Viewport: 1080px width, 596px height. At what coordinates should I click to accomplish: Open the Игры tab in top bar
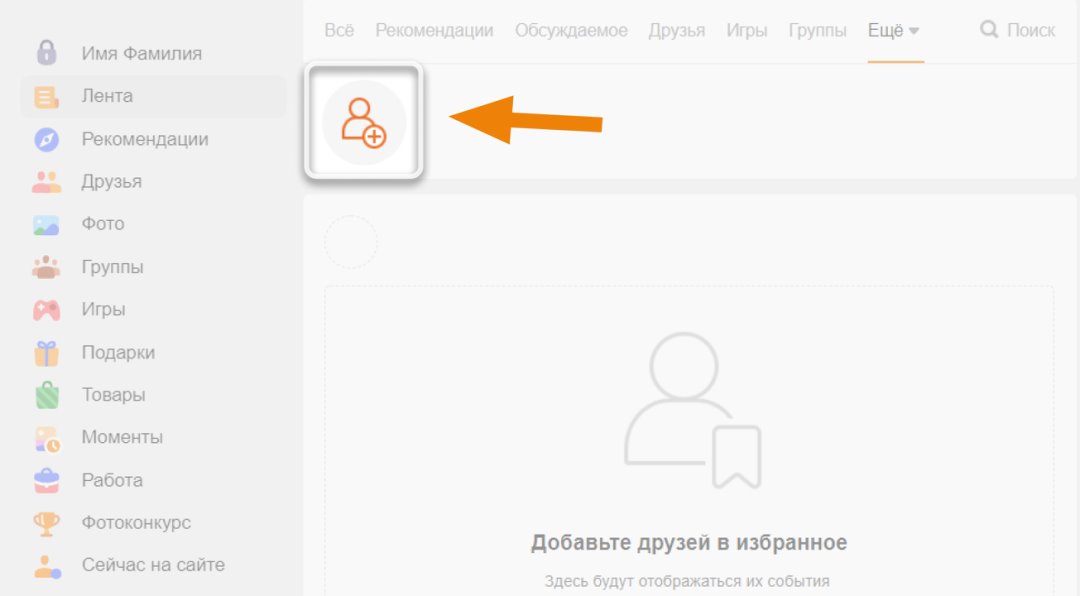point(746,31)
